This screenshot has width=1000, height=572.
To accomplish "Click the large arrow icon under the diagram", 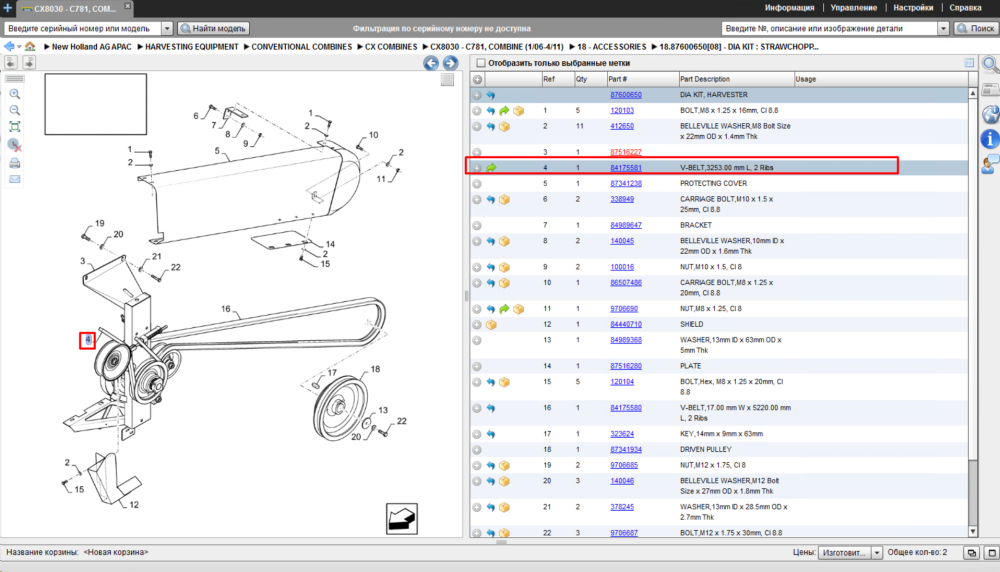I will point(402,518).
